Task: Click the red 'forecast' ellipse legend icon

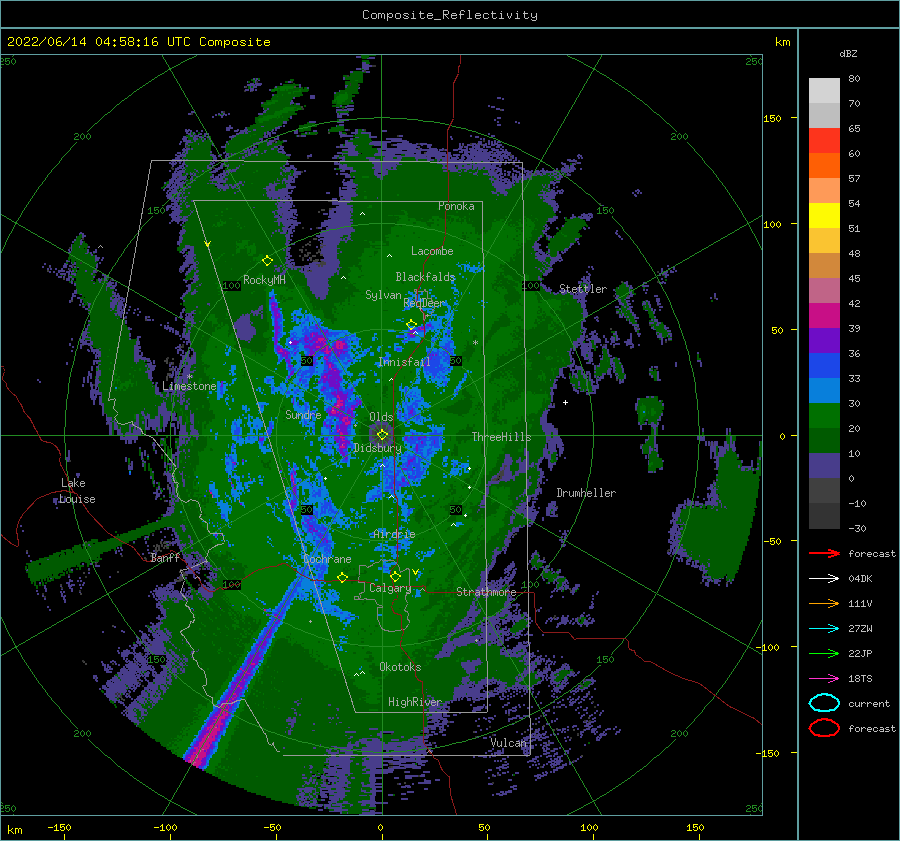Action: coord(824,728)
